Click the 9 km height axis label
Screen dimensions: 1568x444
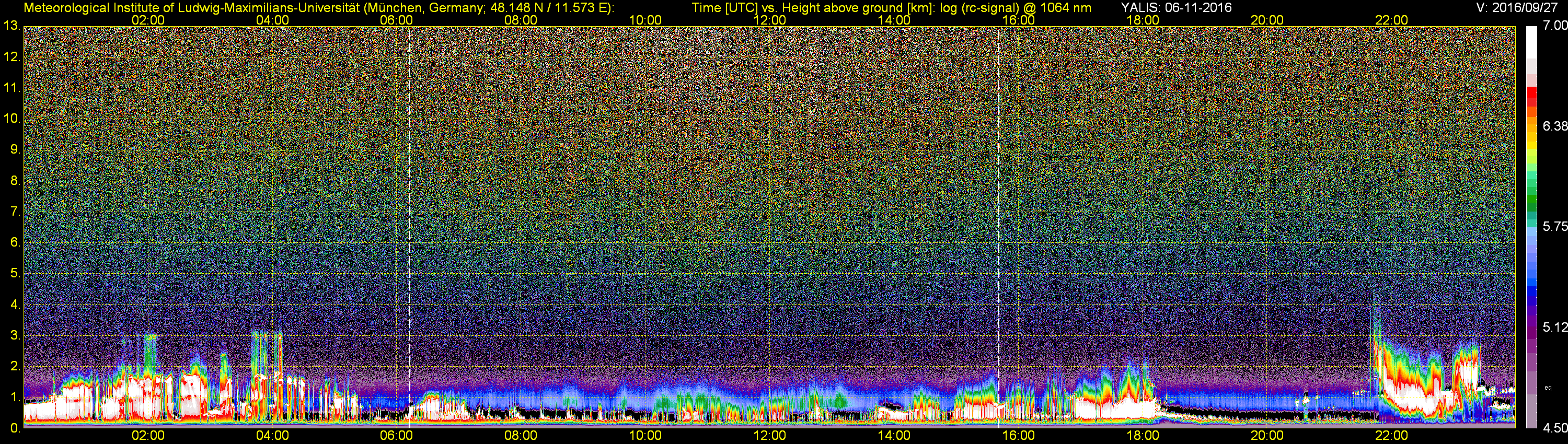click(x=15, y=149)
